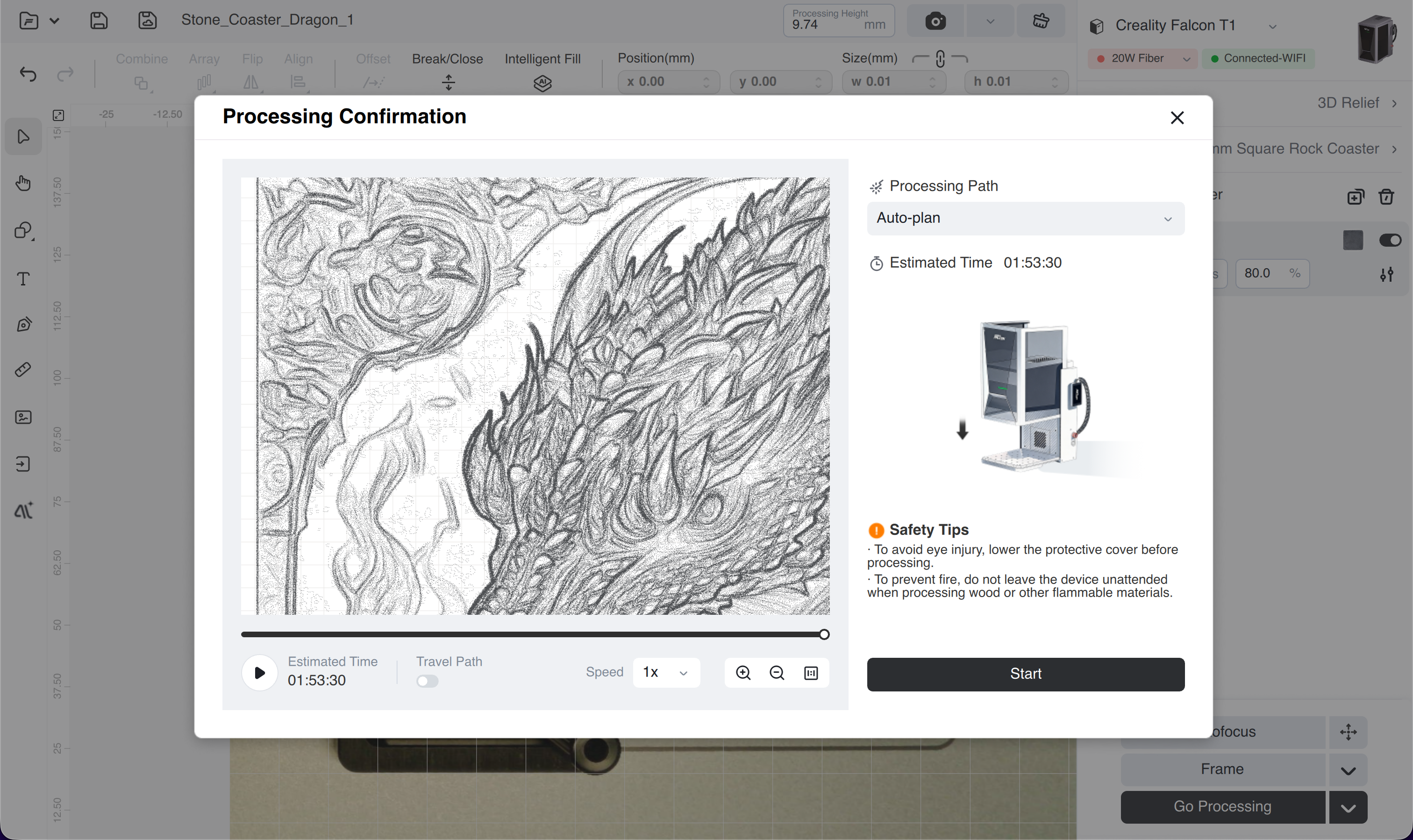The image size is (1413, 840).
Task: Toggle the layer output switch
Action: (x=1390, y=240)
